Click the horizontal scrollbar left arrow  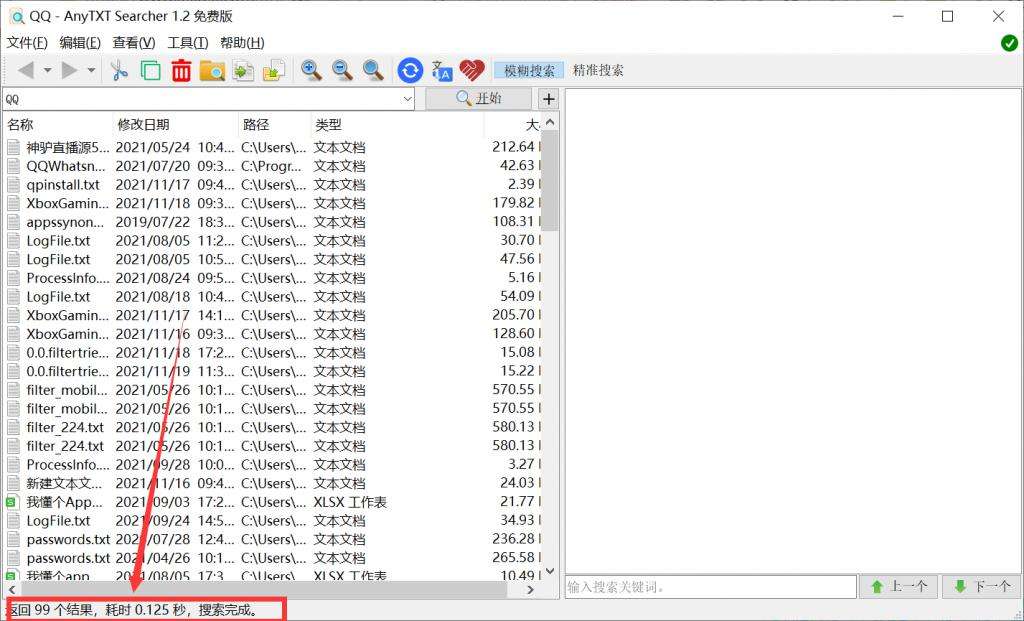pos(12,590)
